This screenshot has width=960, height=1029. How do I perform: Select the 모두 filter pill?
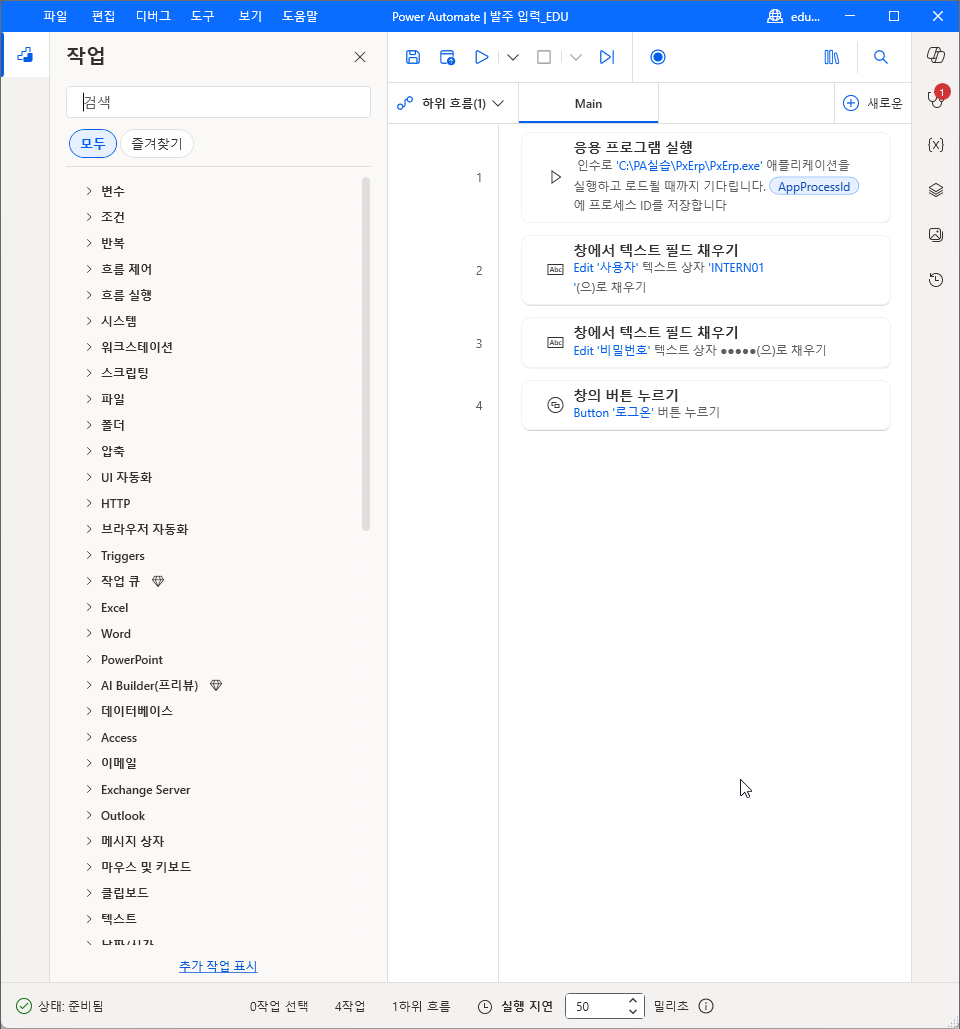tap(93, 144)
